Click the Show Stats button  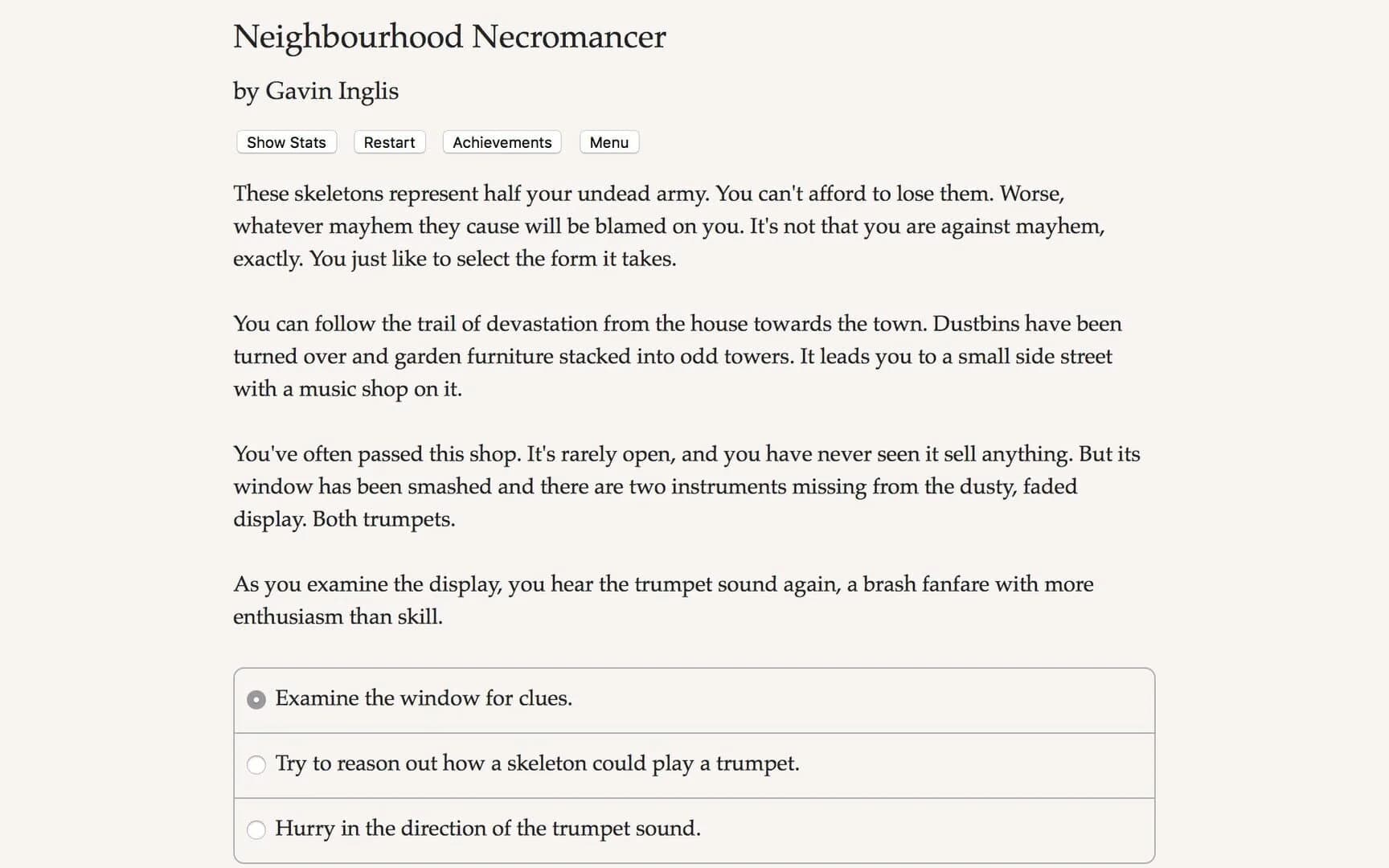285,142
